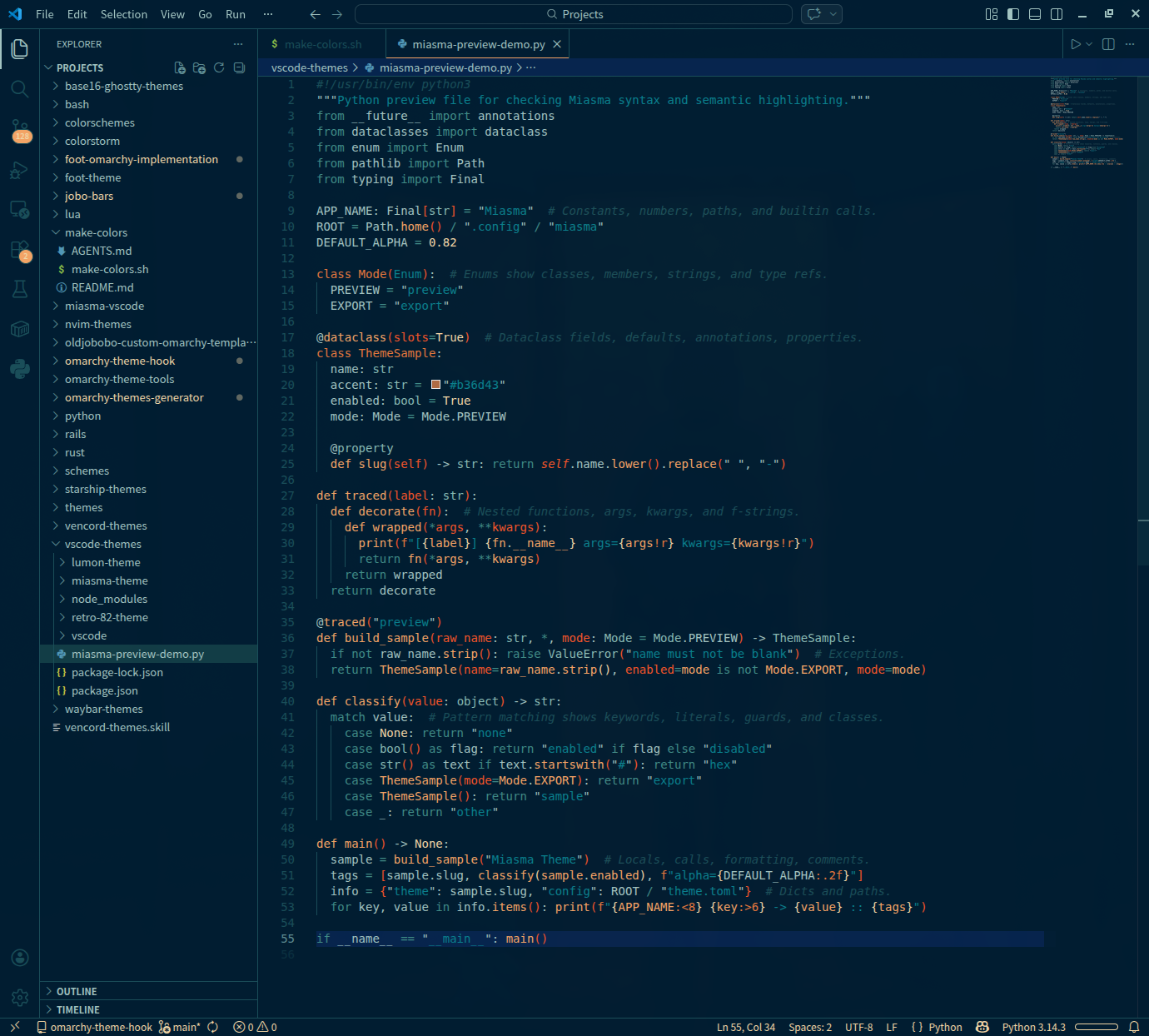1149x1036 pixels.
Task: Open Source Control view with 128 badge
Action: (20, 130)
